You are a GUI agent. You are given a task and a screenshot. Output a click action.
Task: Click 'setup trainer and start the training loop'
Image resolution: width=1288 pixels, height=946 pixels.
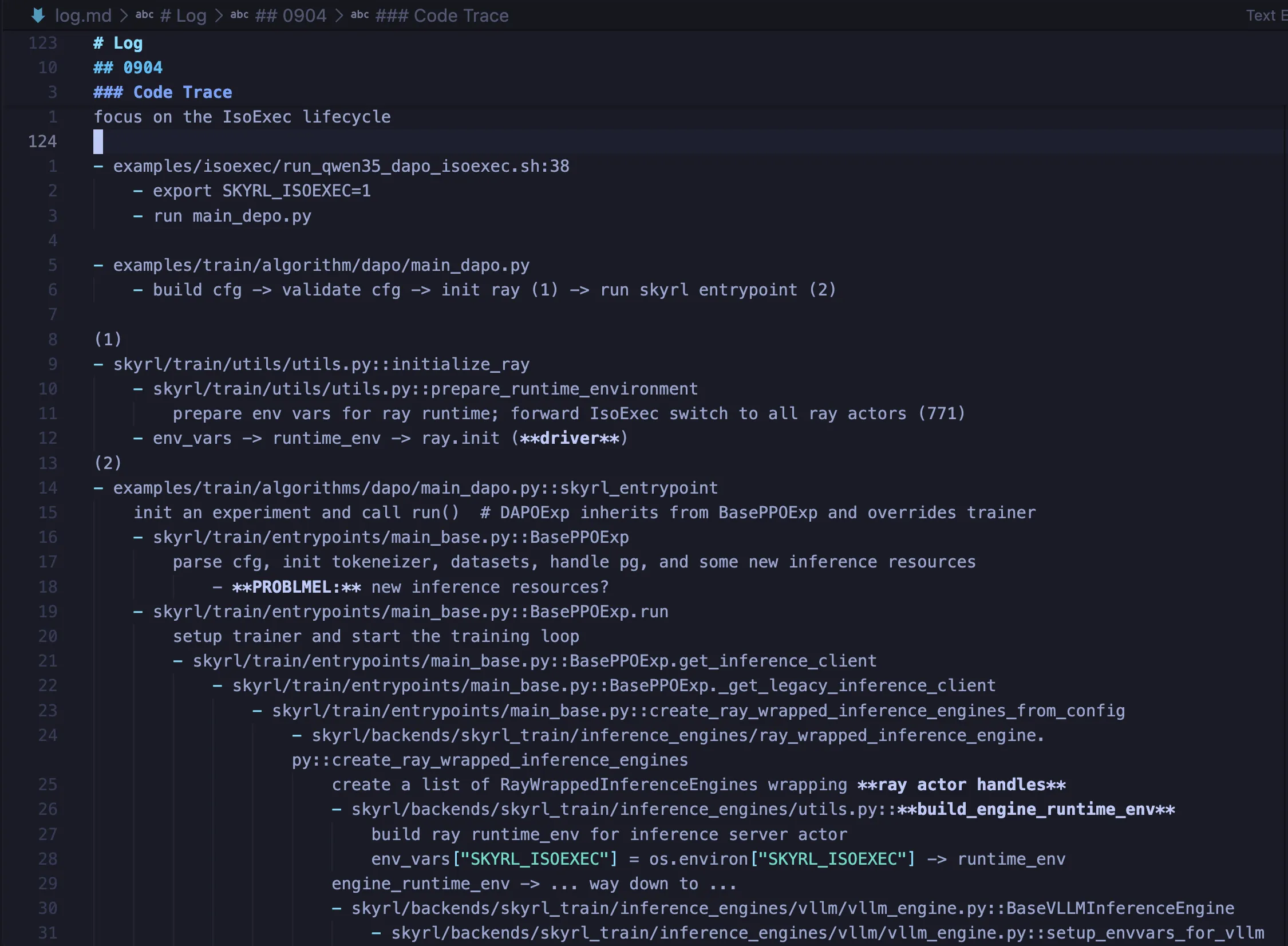(x=376, y=636)
